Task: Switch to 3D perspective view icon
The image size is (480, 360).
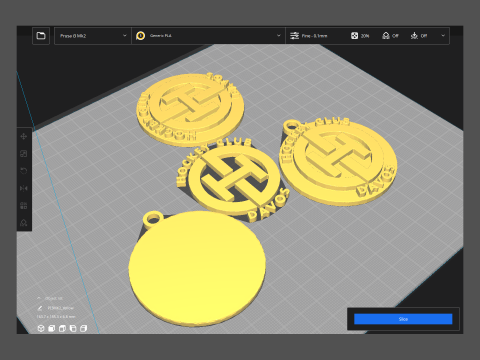Action: [41, 329]
